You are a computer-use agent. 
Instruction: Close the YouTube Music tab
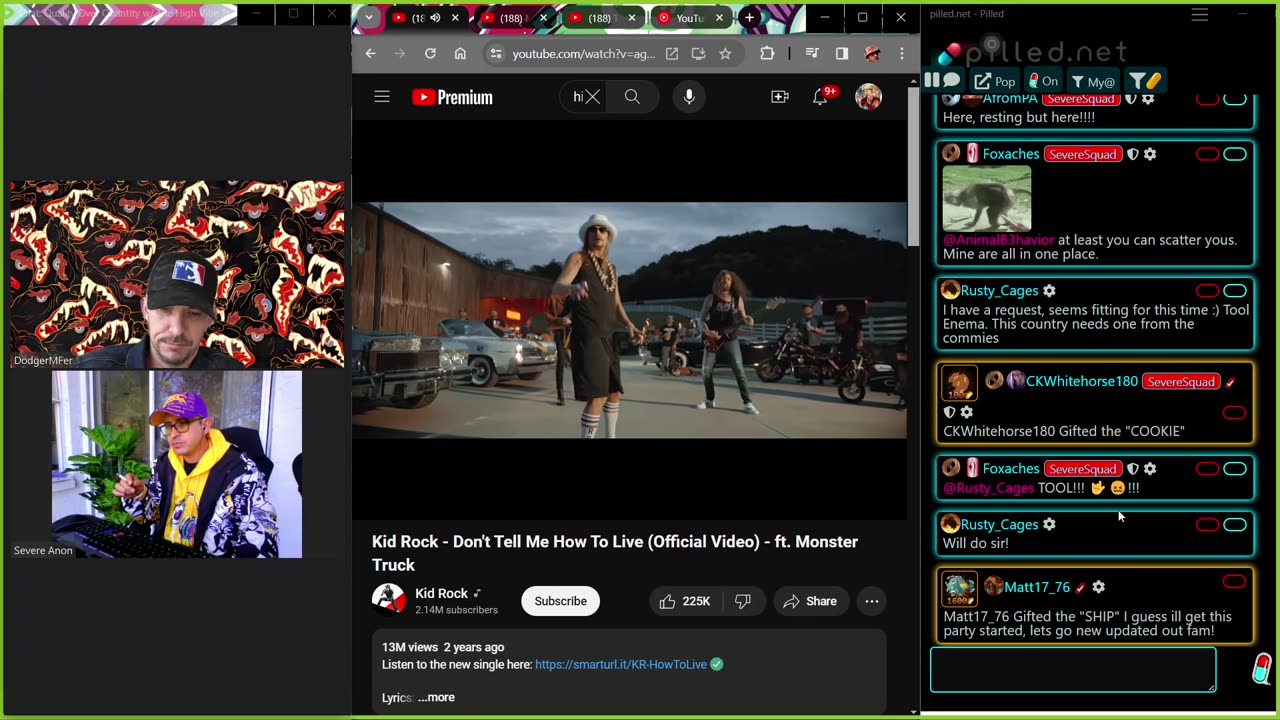click(719, 18)
